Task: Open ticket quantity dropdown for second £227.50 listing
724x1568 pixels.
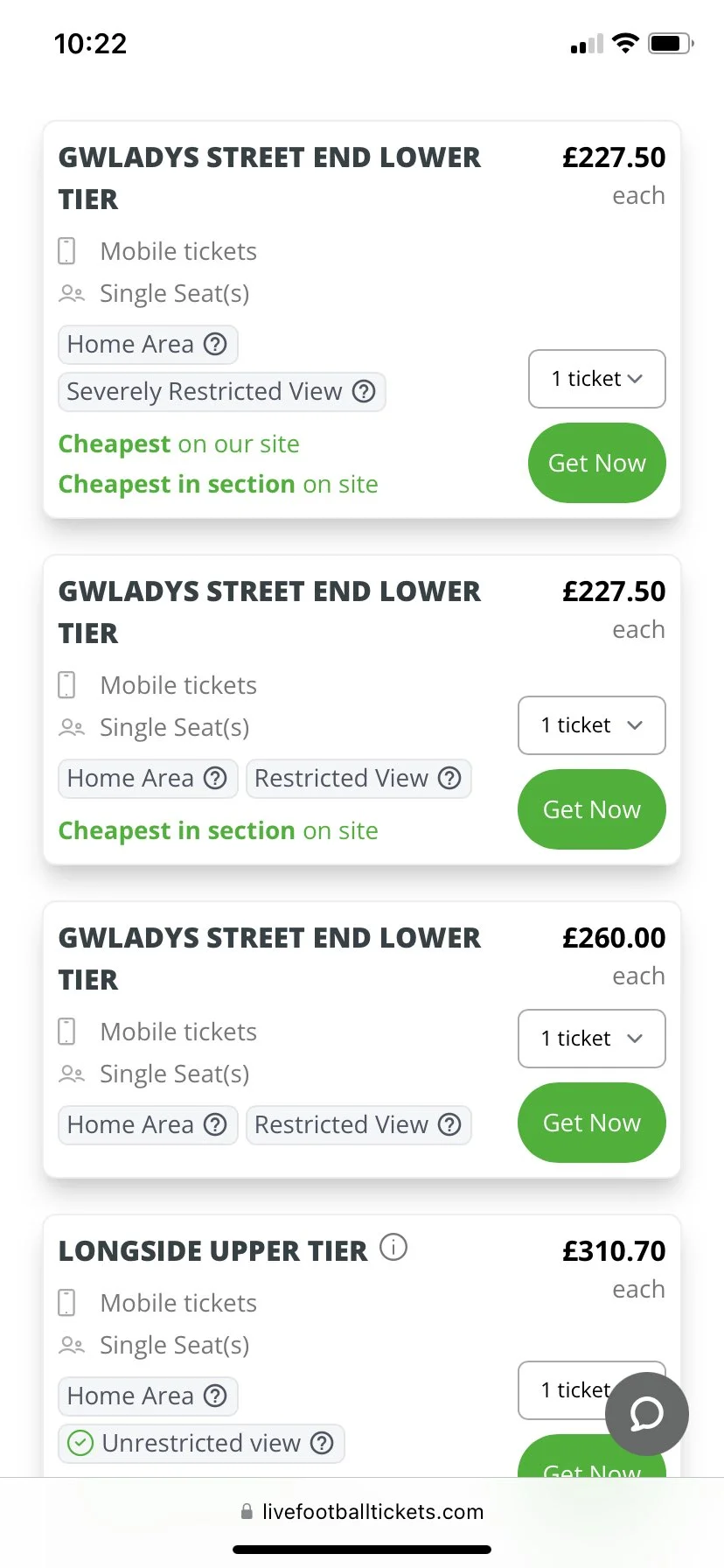Action: pyautogui.click(x=591, y=725)
